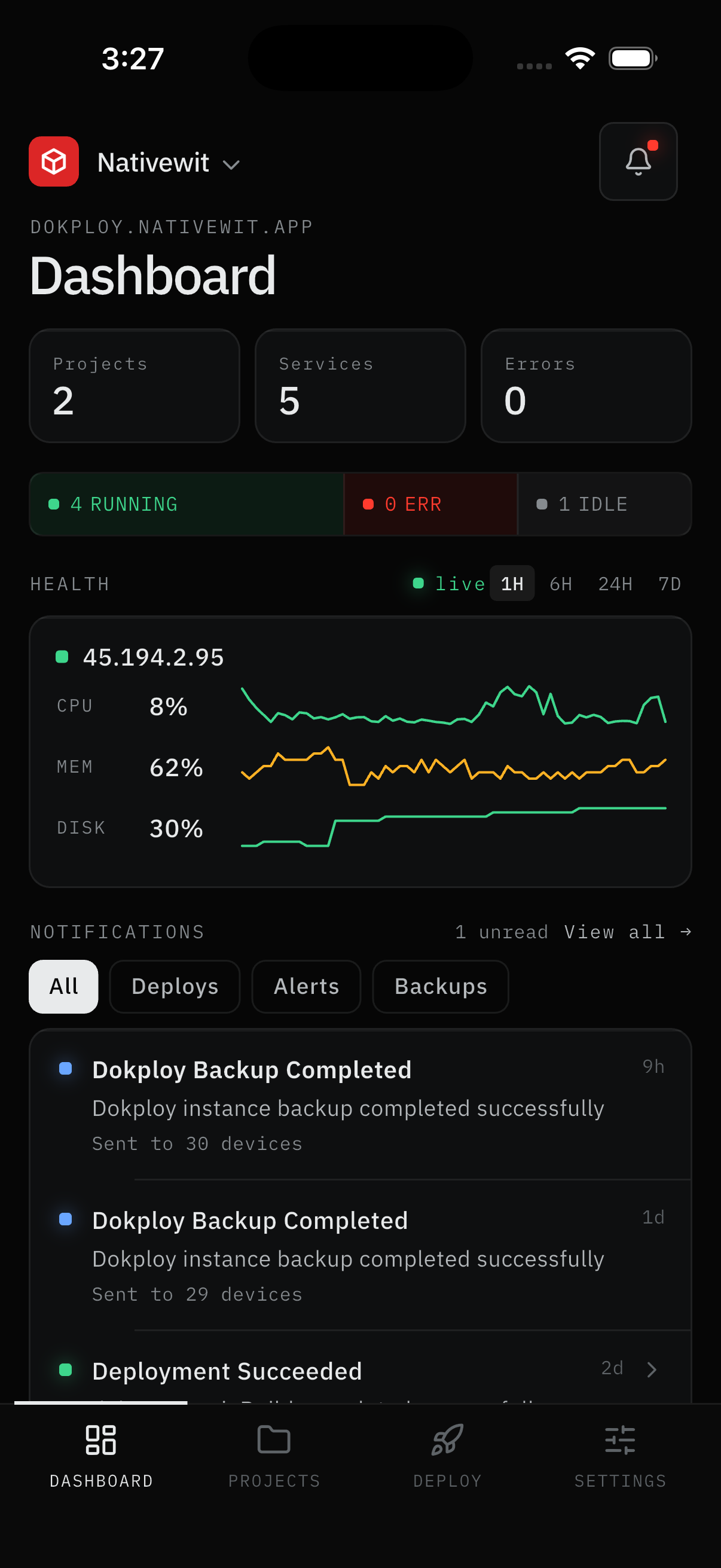Tap the Wi-Fi status icon
Screen dimensions: 721x1568
tap(580, 59)
